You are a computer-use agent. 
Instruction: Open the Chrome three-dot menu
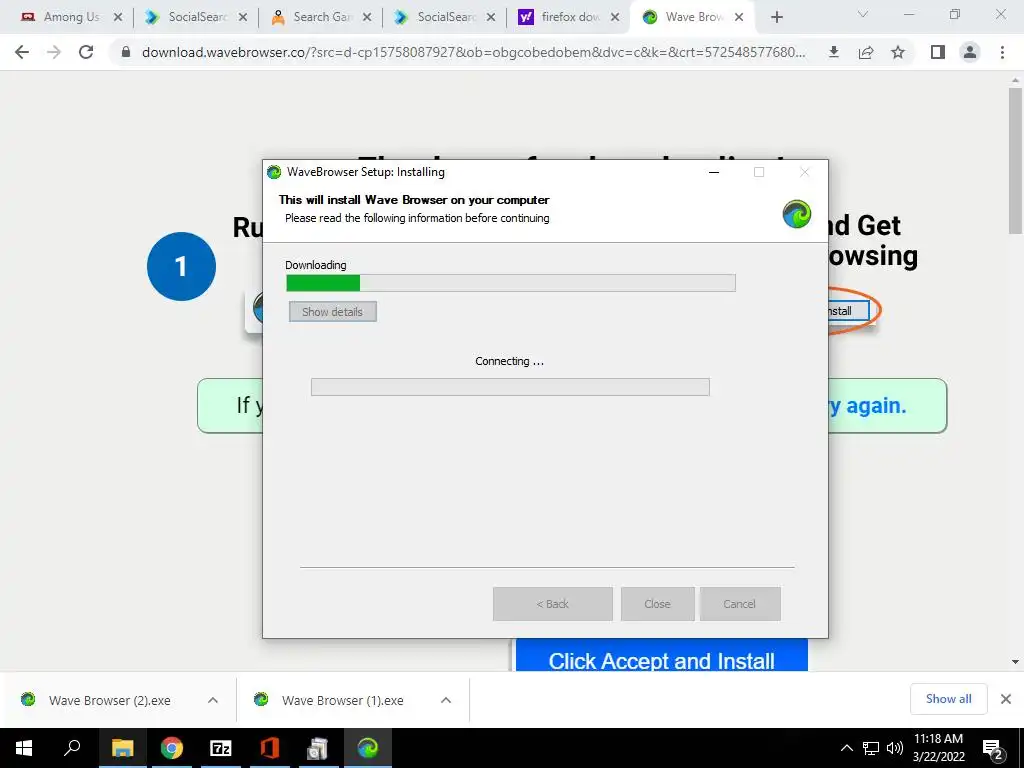pos(1002,52)
